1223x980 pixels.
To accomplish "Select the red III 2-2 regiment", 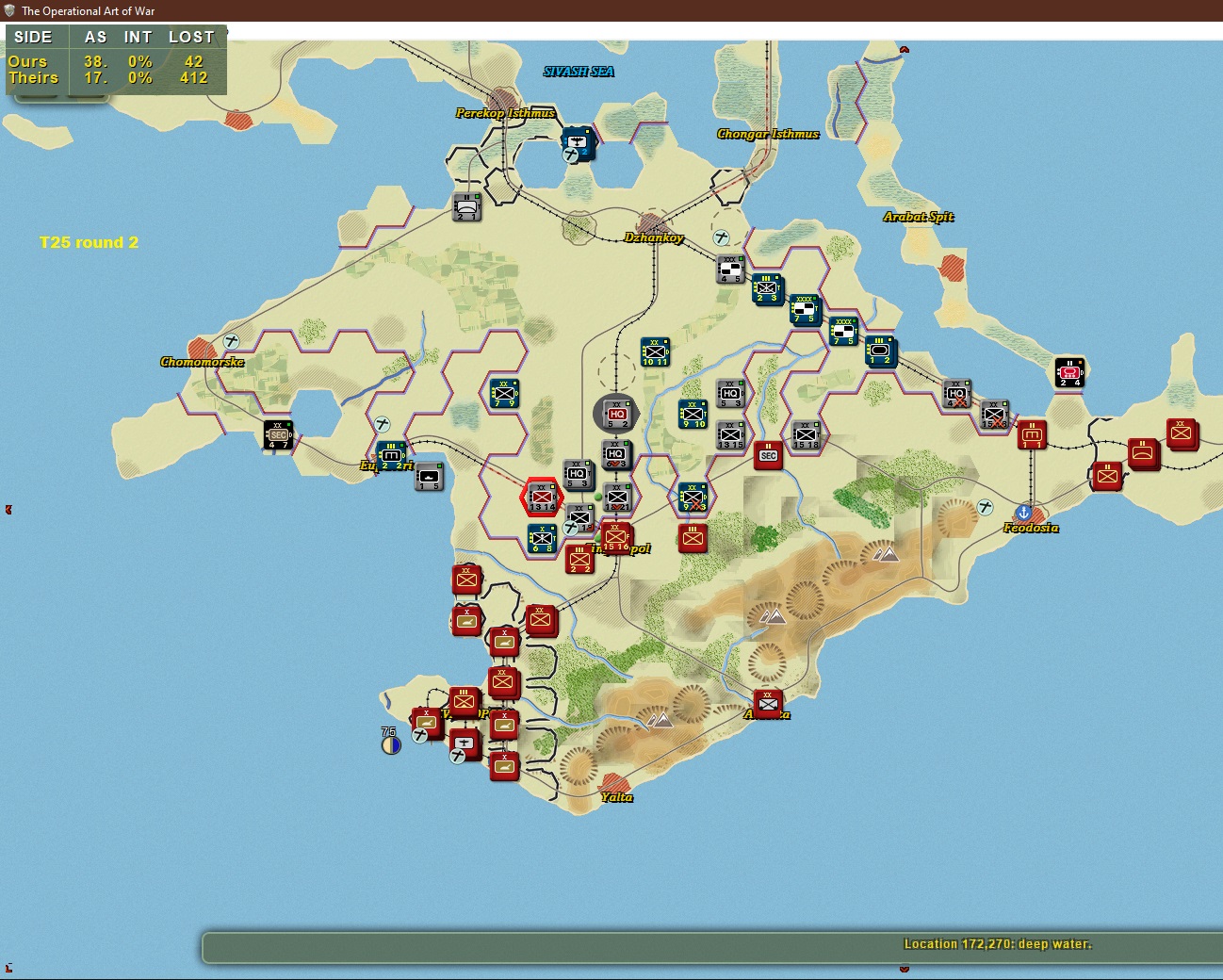I will [579, 560].
